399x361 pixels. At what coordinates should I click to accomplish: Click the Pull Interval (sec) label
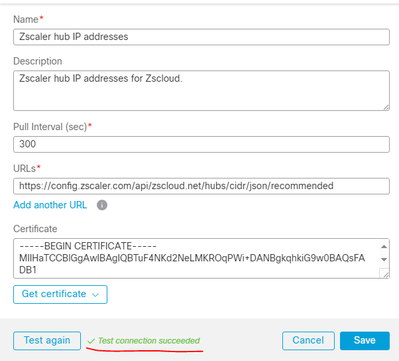point(50,127)
